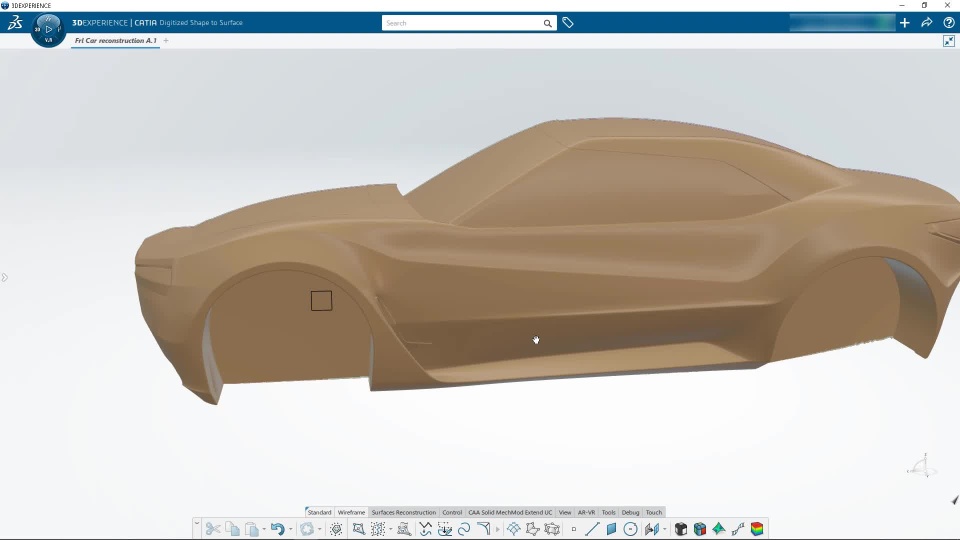The image size is (960, 540).
Task: Click the triangular surface sweep icon
Action: pyautogui.click(x=484, y=529)
